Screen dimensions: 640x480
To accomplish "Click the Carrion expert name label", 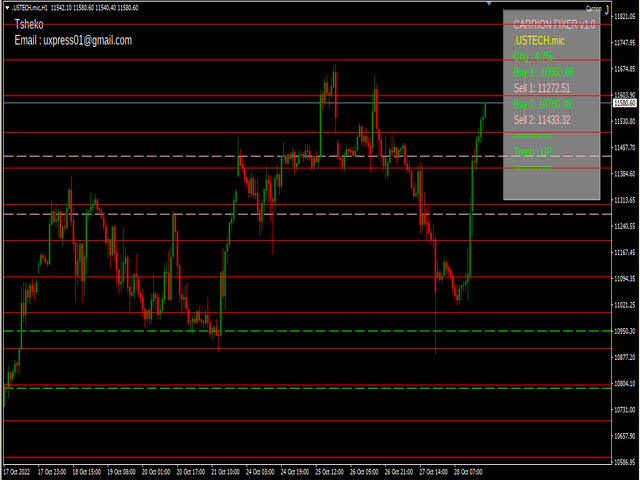I will pyautogui.click(x=593, y=9).
